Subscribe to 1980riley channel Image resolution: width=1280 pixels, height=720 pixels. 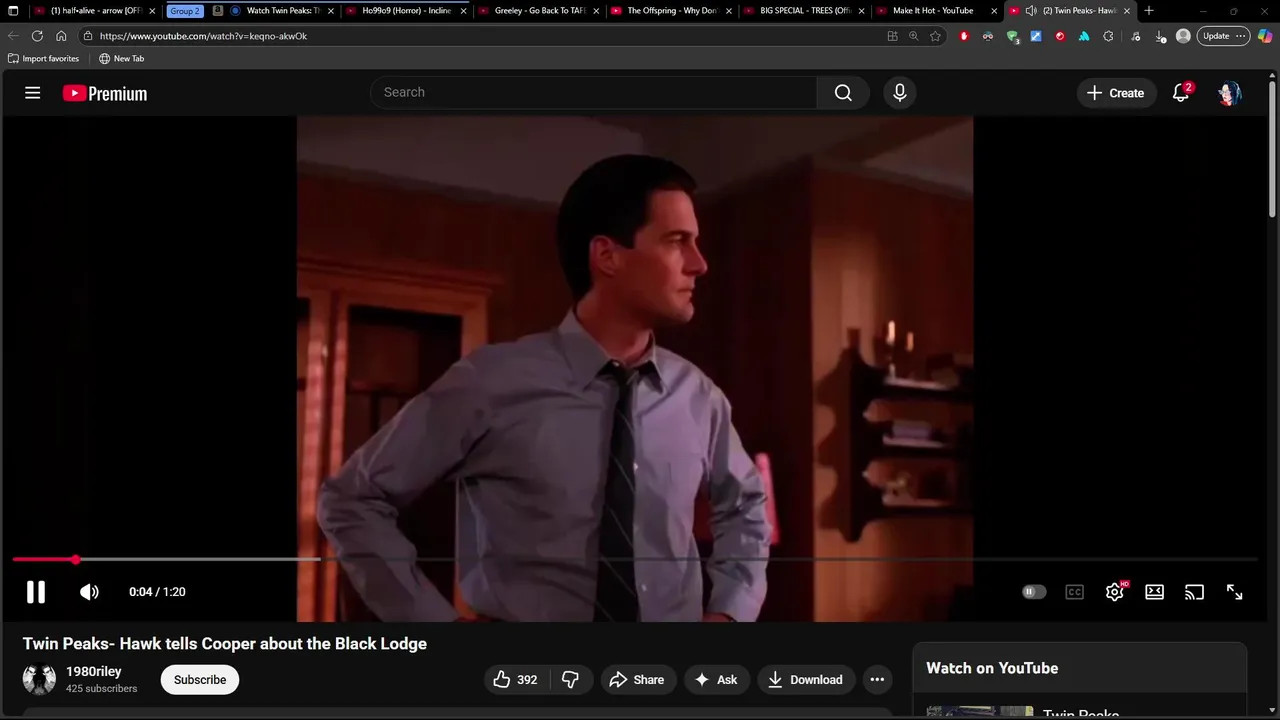pos(200,680)
